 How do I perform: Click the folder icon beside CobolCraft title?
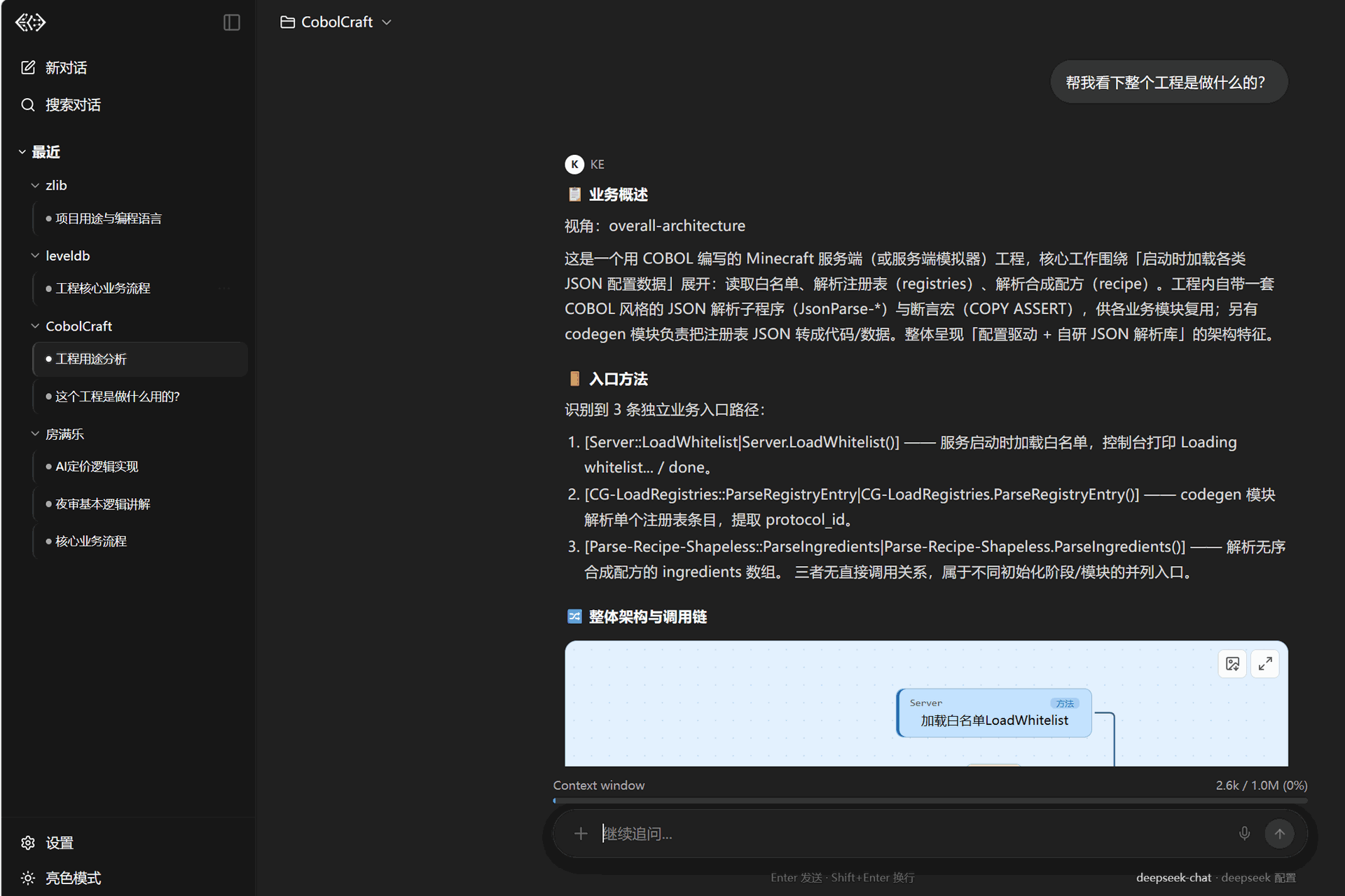[287, 22]
